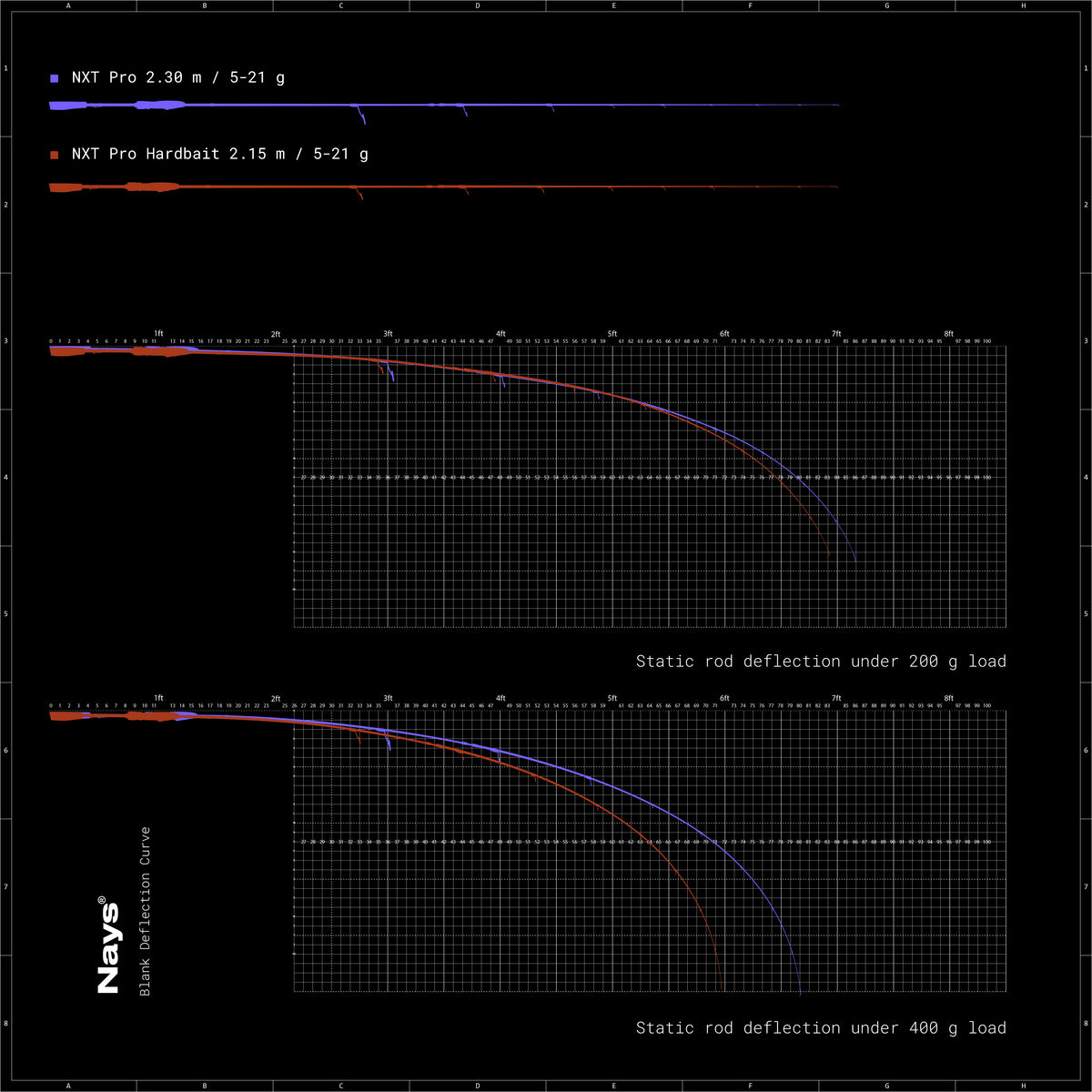Image resolution: width=1092 pixels, height=1092 pixels.
Task: Select "Static rod deflection under 400 g load" caption
Action: pyautogui.click(x=821, y=1027)
